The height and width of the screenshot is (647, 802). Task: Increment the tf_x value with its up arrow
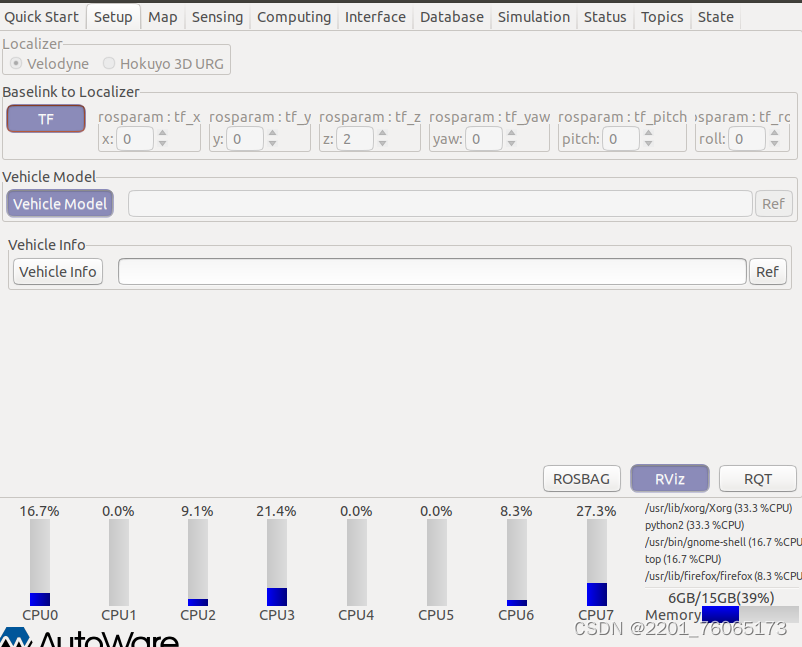coord(161,134)
